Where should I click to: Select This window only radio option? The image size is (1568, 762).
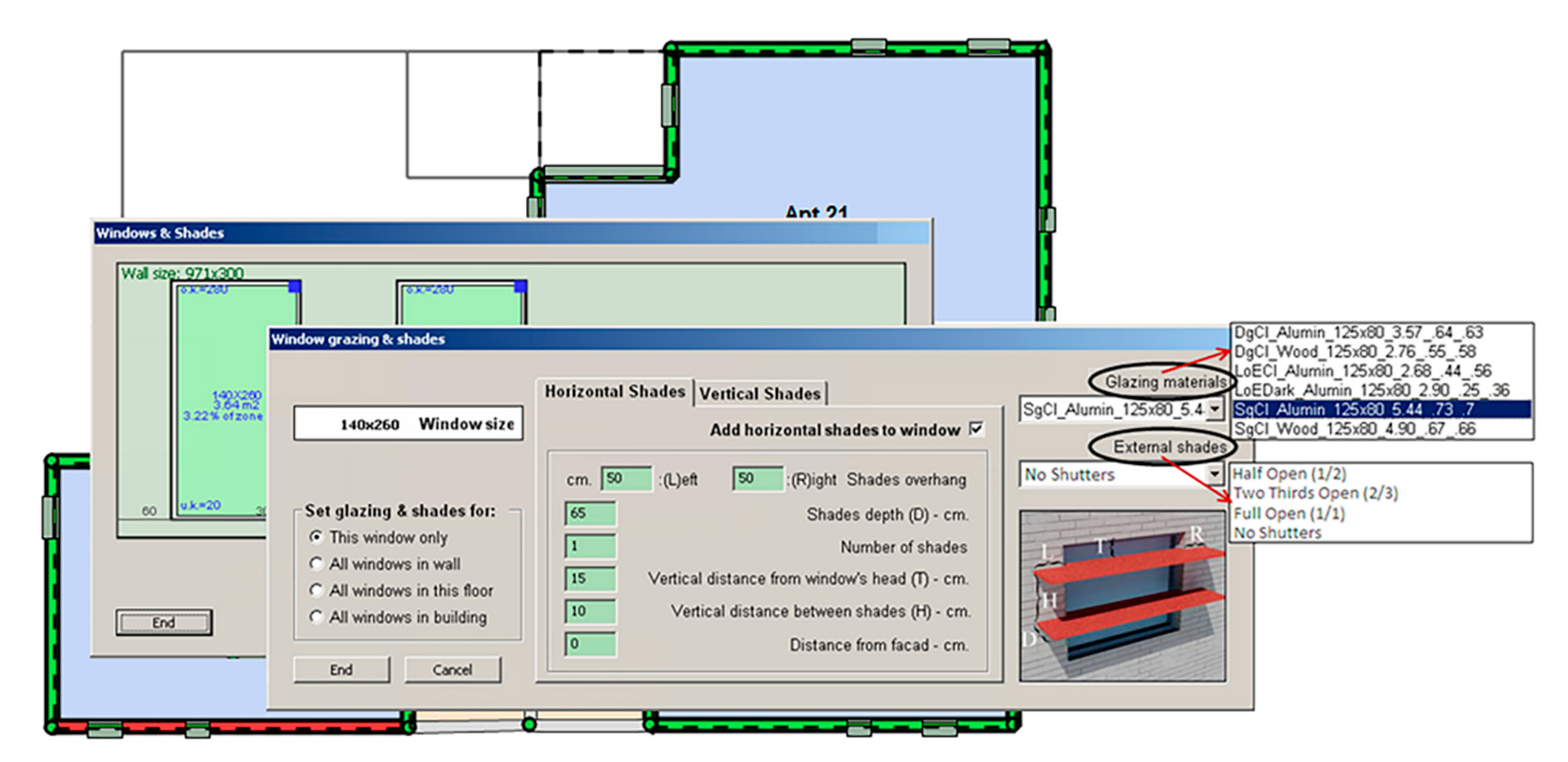[x=316, y=537]
